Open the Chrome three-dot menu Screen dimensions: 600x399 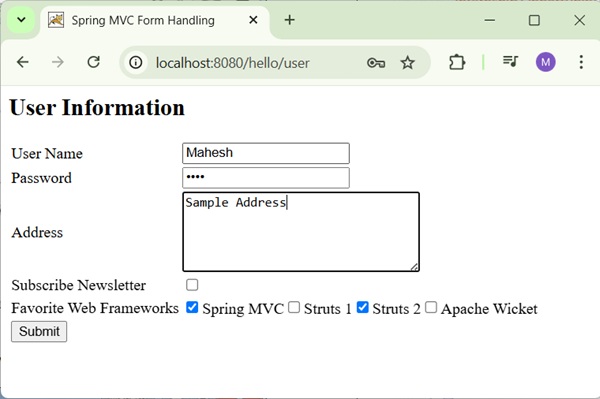coord(581,62)
